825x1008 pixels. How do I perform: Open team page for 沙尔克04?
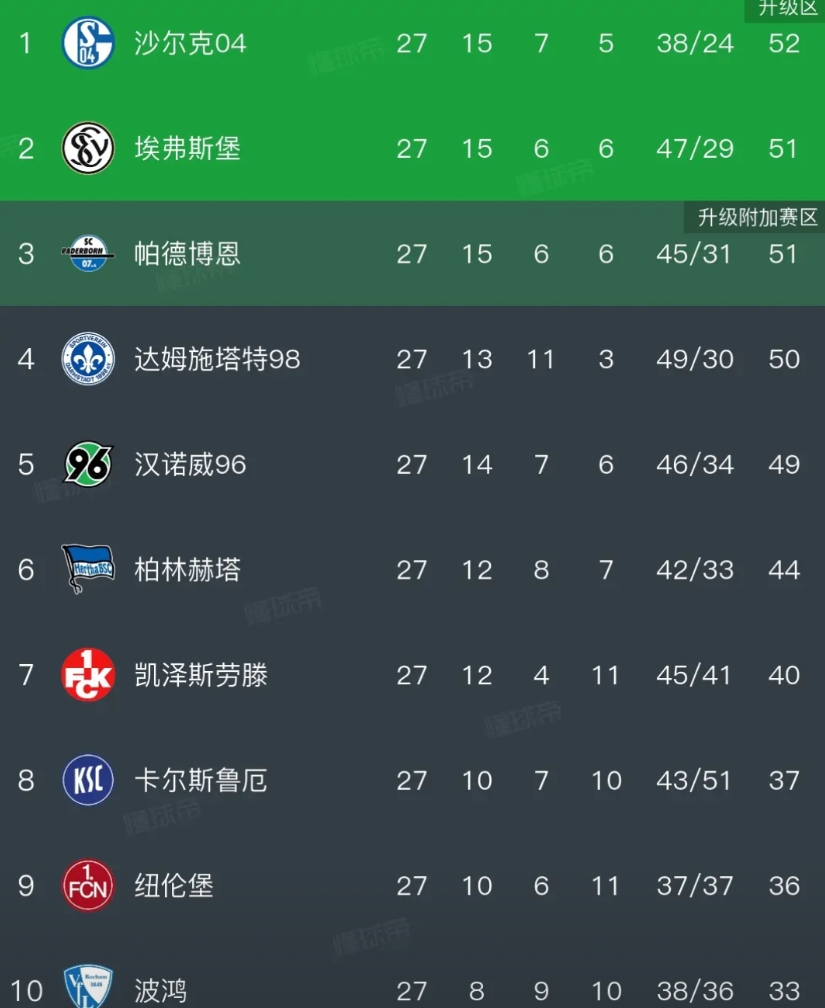tap(190, 43)
